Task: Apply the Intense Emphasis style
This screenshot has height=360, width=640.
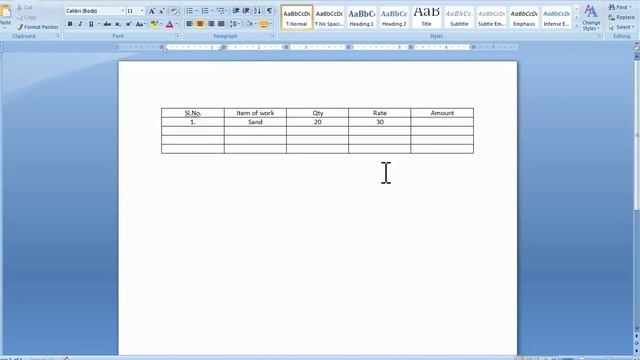Action: 556,17
